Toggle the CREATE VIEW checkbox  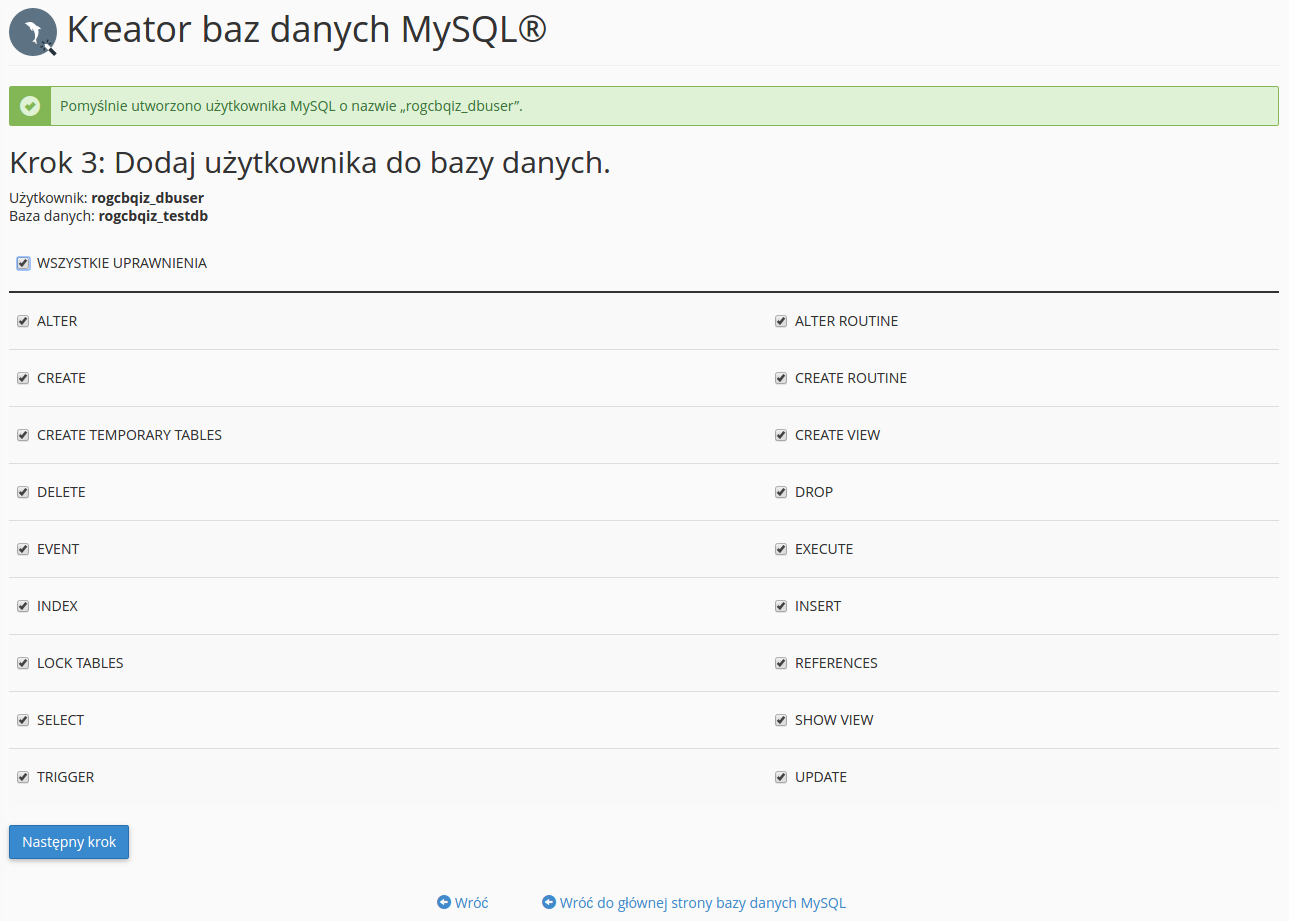pos(781,435)
